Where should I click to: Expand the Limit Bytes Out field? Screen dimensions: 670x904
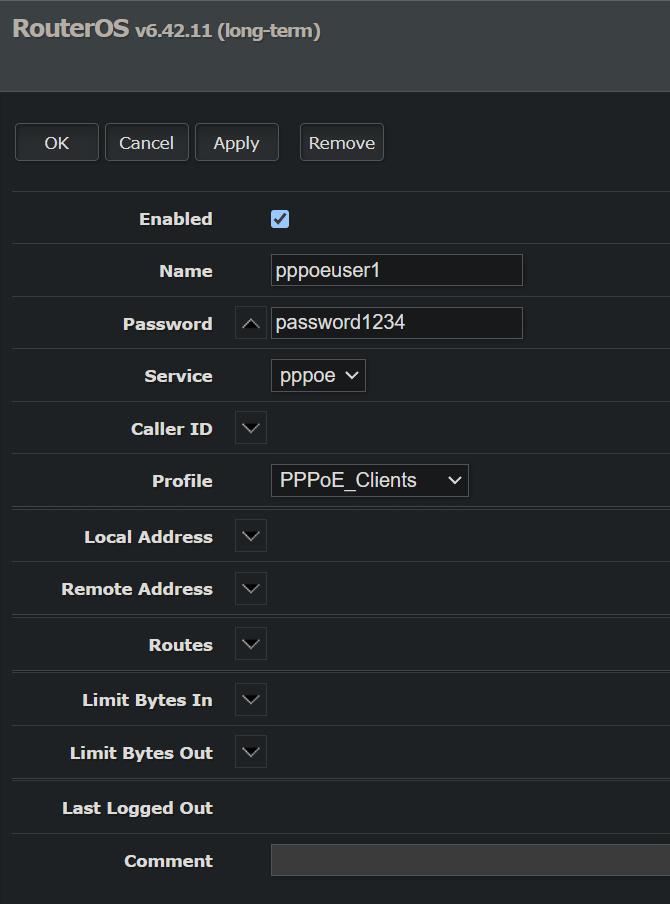pos(251,752)
